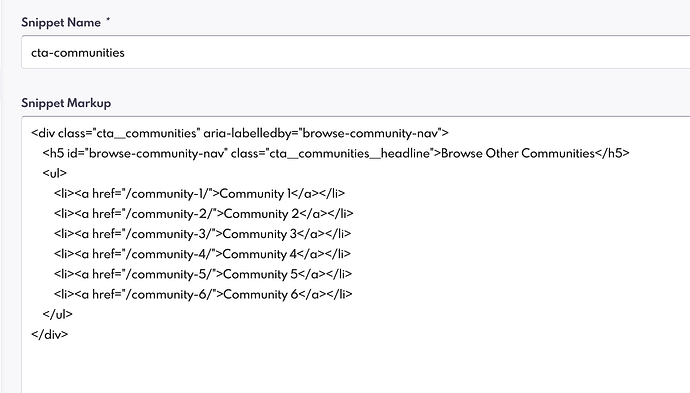690x393 pixels.
Task: Click the Community 4 list item line
Action: (x=202, y=254)
